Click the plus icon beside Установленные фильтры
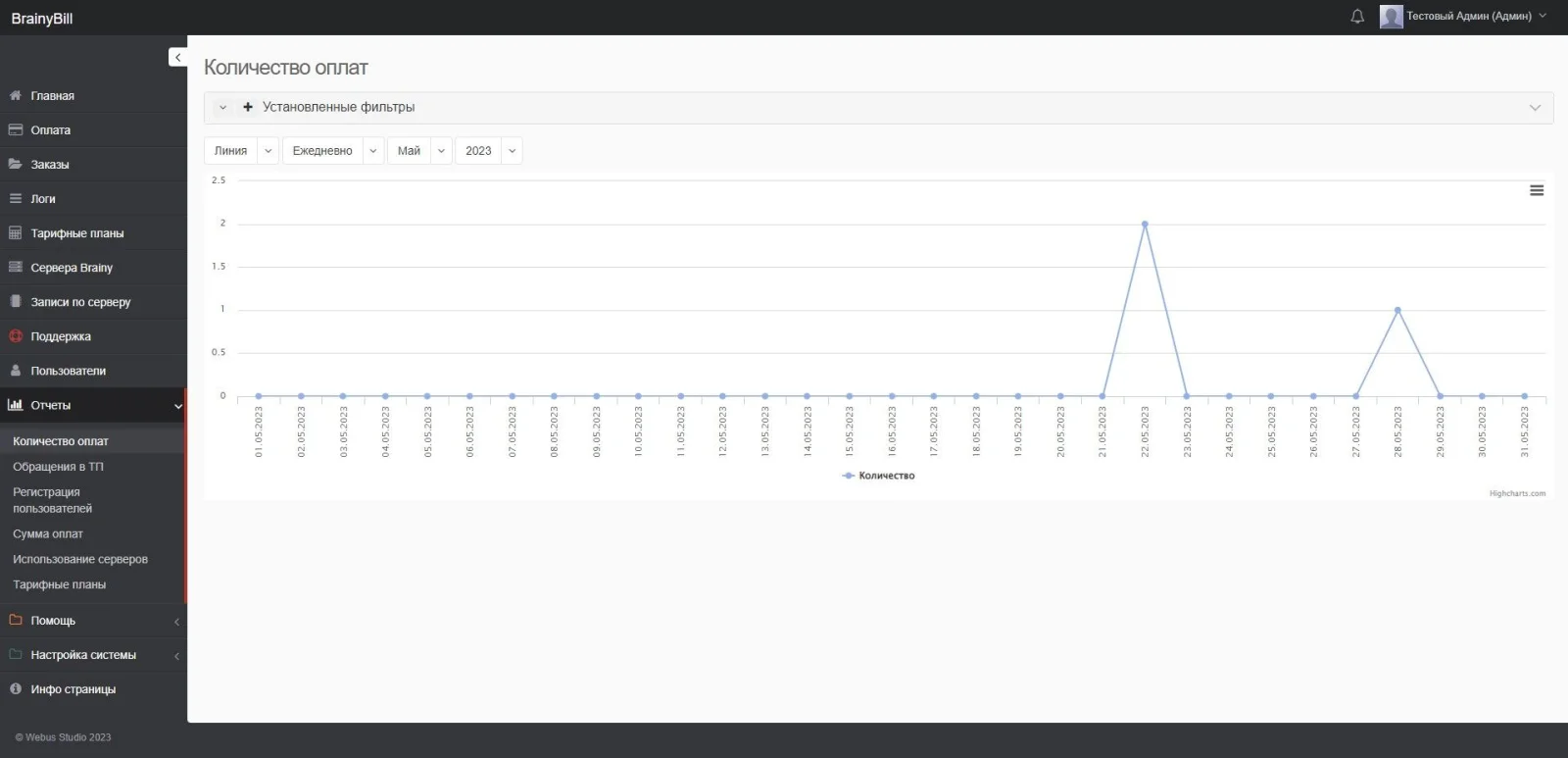 tap(248, 107)
